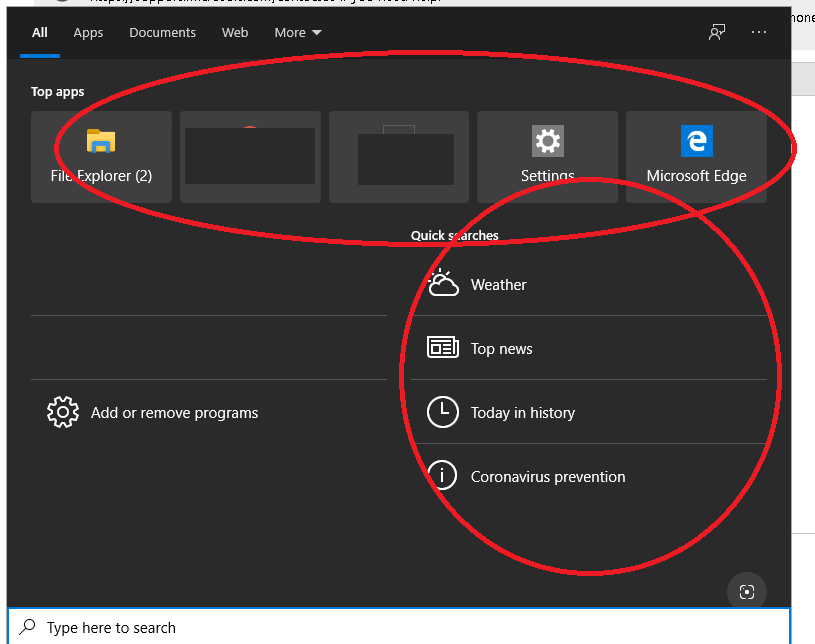
Task: Open the Top news quick search
Action: pyautogui.click(x=589, y=348)
